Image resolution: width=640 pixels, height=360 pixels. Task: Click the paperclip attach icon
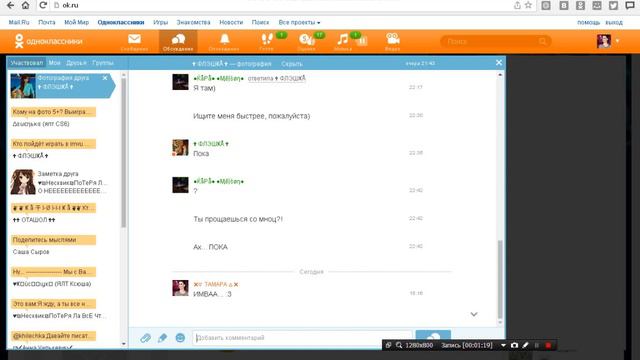click(145, 338)
